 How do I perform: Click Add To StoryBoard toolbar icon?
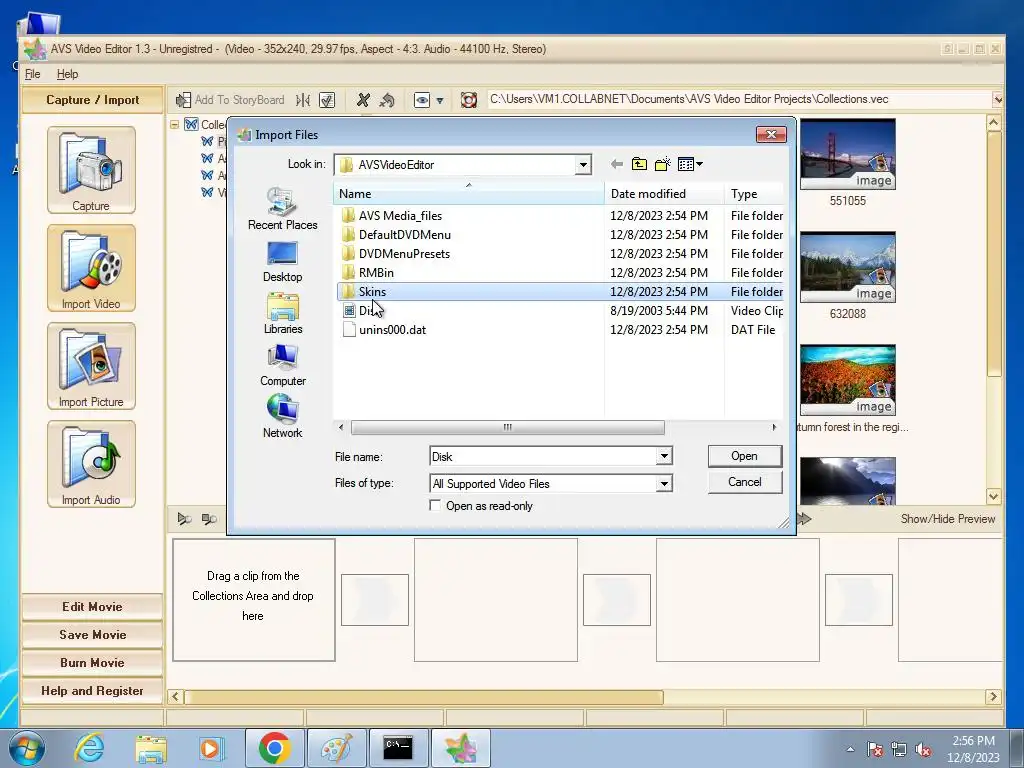[231, 100]
